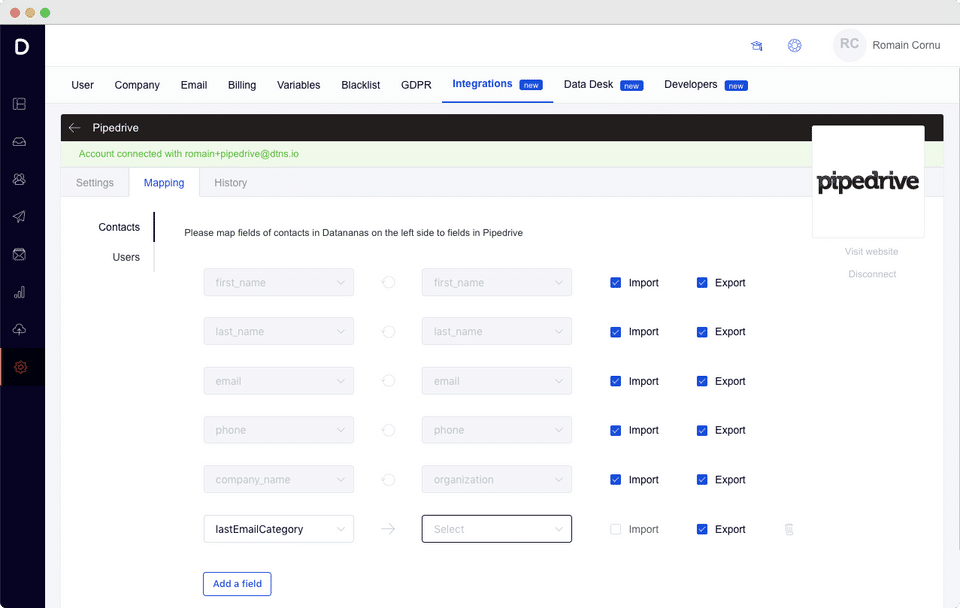Open the campaigns paper plane icon
The height and width of the screenshot is (608, 960).
tap(20, 217)
